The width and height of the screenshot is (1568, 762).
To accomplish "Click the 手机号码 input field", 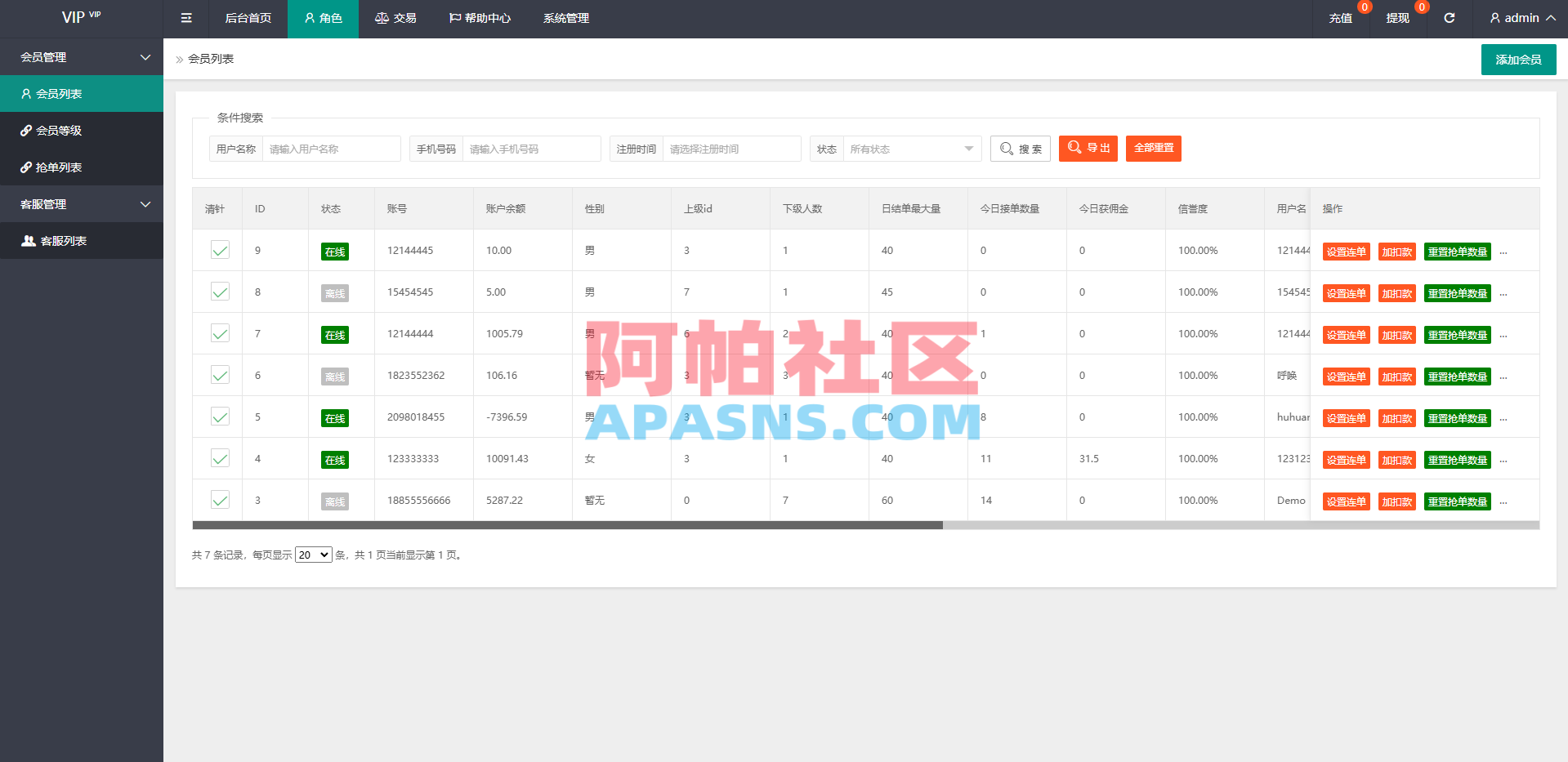I will (x=531, y=149).
